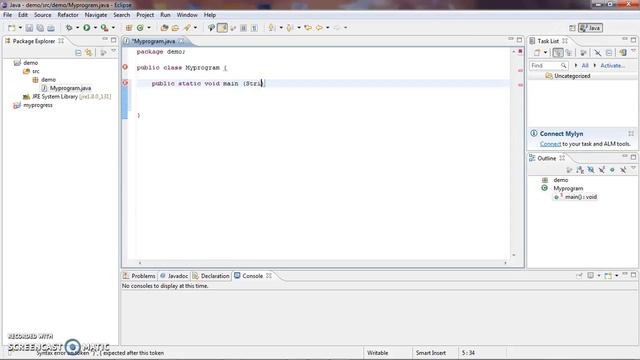Toggle Link with Editor in Package Explorer
640x360 pixels.
[89, 53]
